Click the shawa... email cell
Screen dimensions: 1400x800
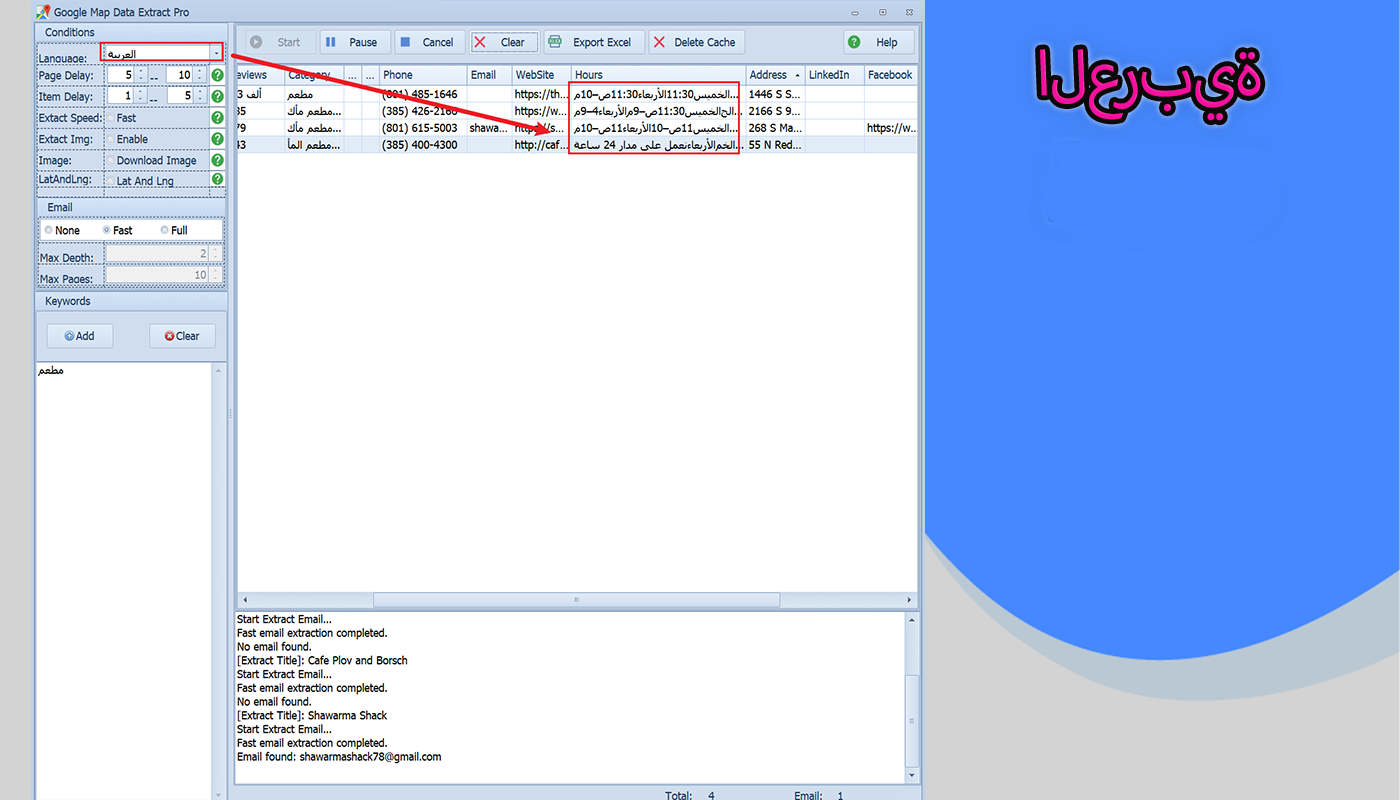489,128
